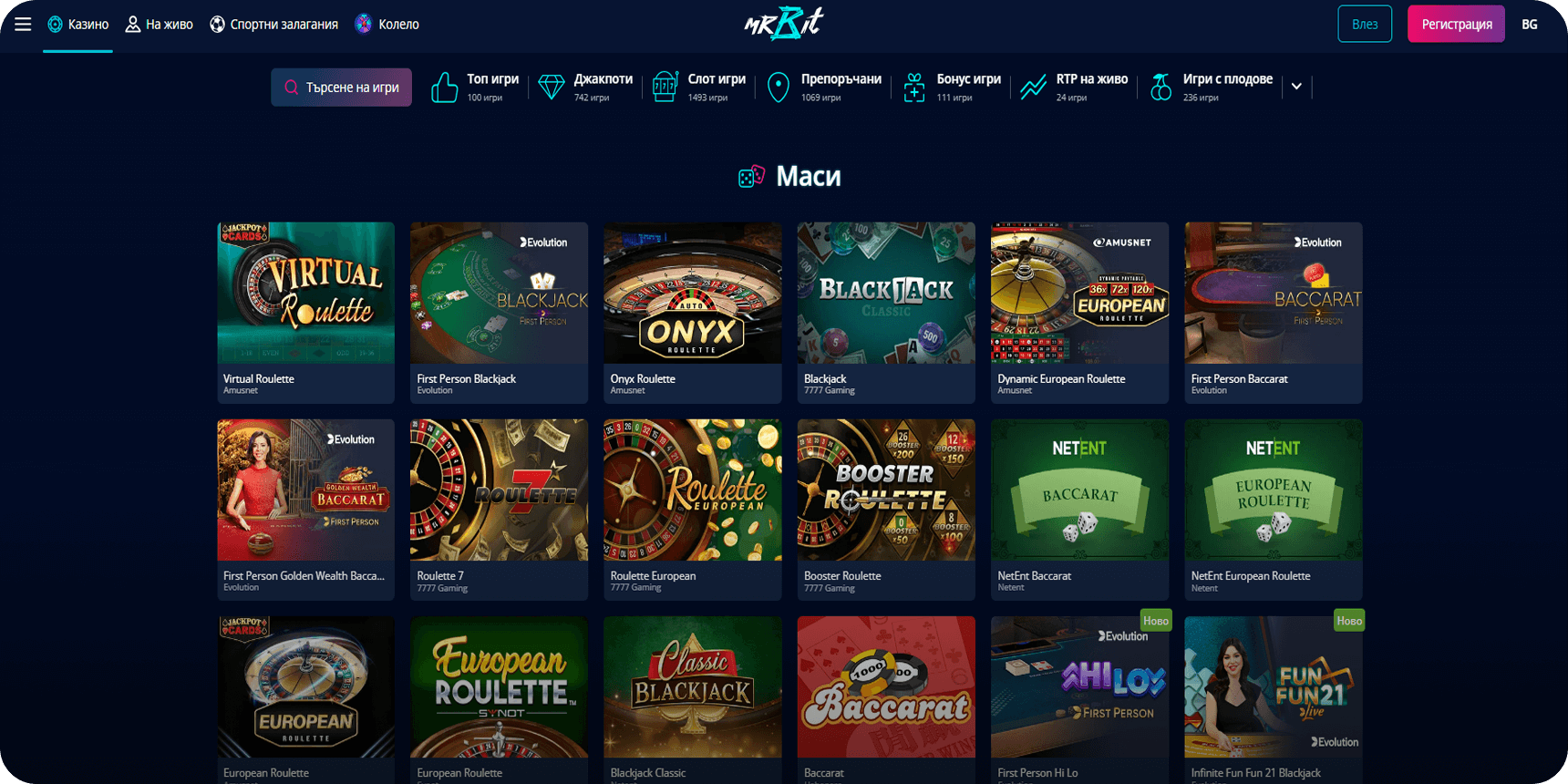Open the Колело wheel menu item
Image resolution: width=1568 pixels, height=784 pixels.
pos(387,25)
